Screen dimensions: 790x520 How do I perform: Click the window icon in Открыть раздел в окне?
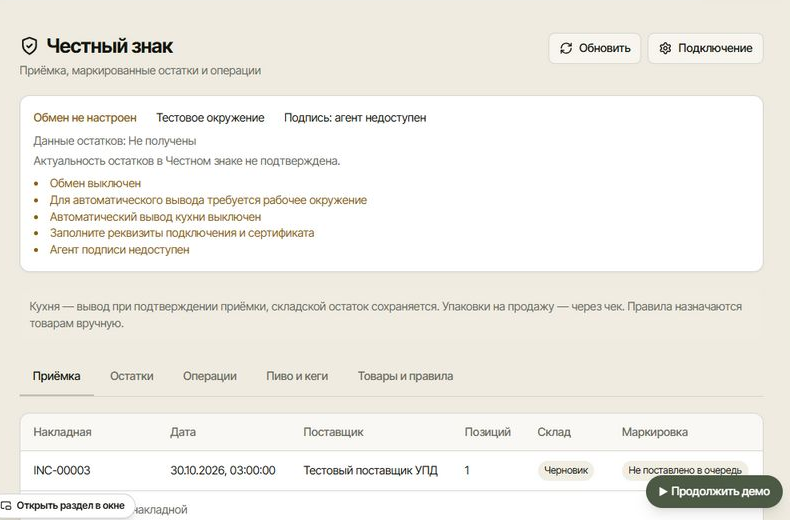(7, 505)
